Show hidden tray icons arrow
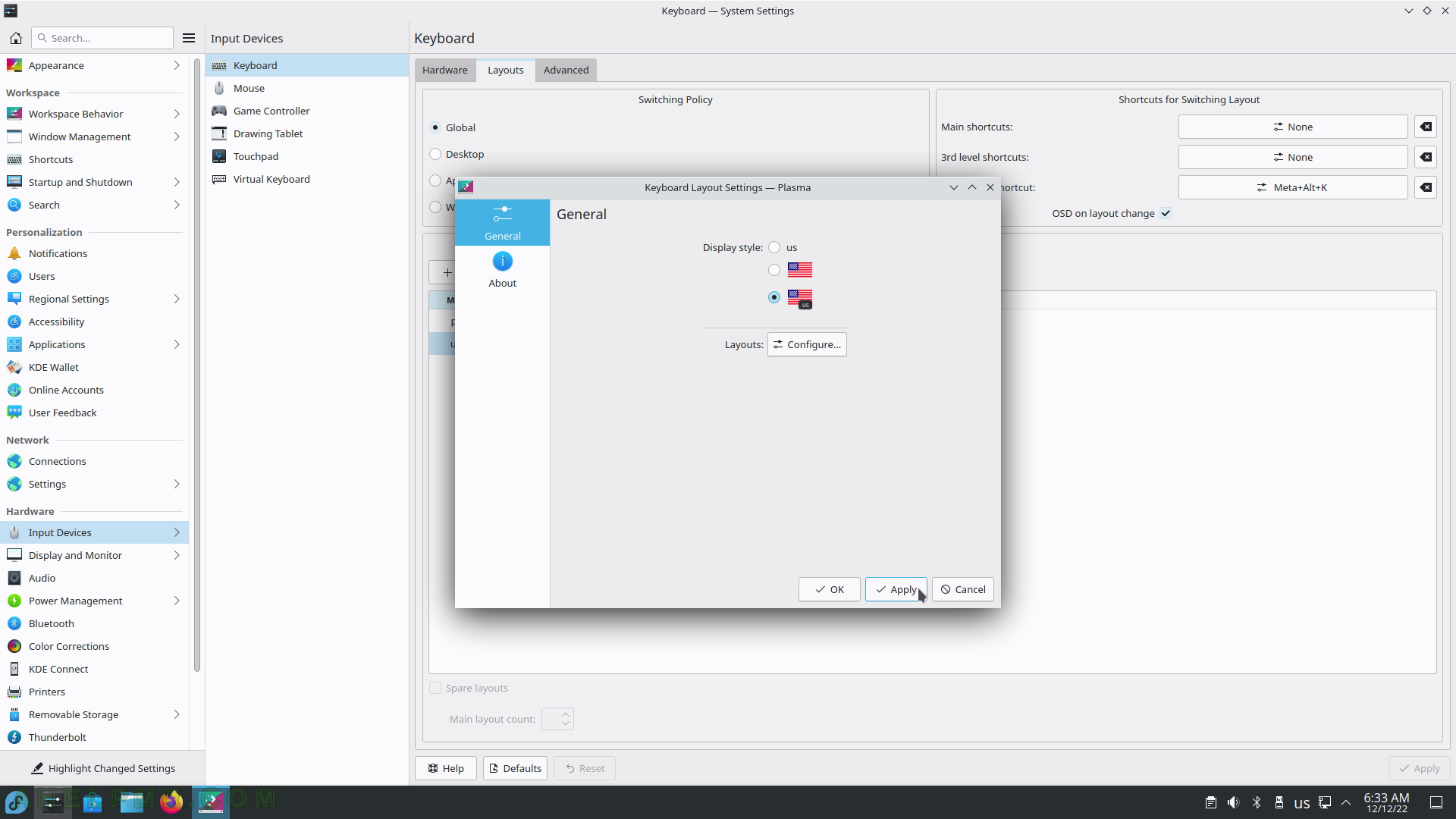This screenshot has width=1456, height=819. point(1346,802)
